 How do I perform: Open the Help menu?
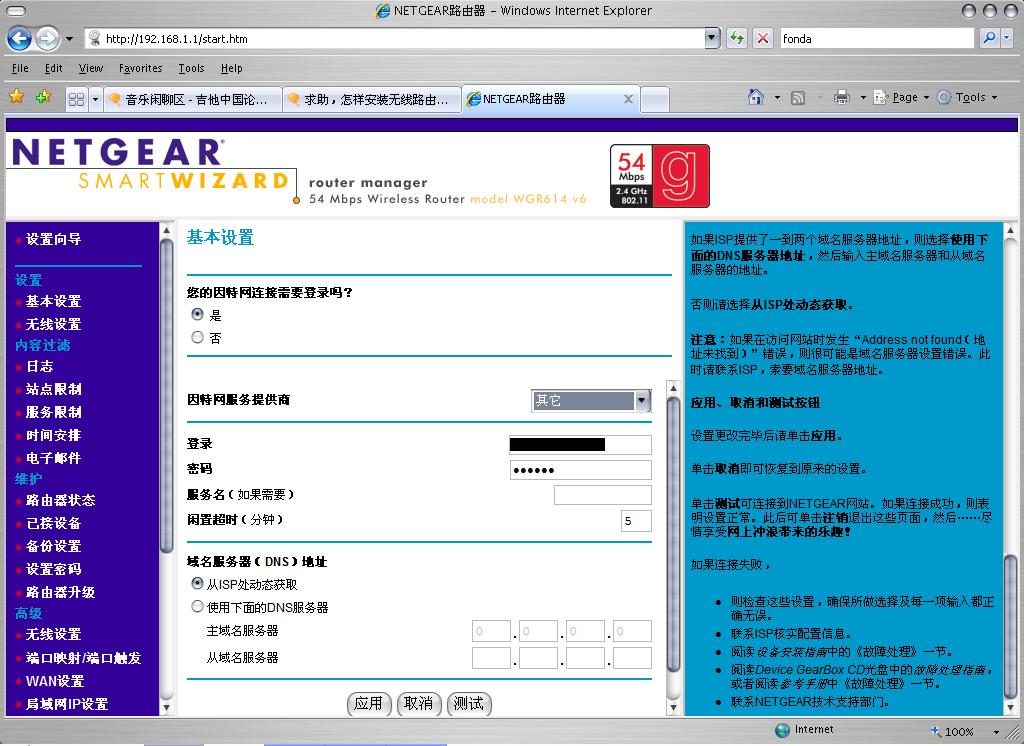[231, 68]
